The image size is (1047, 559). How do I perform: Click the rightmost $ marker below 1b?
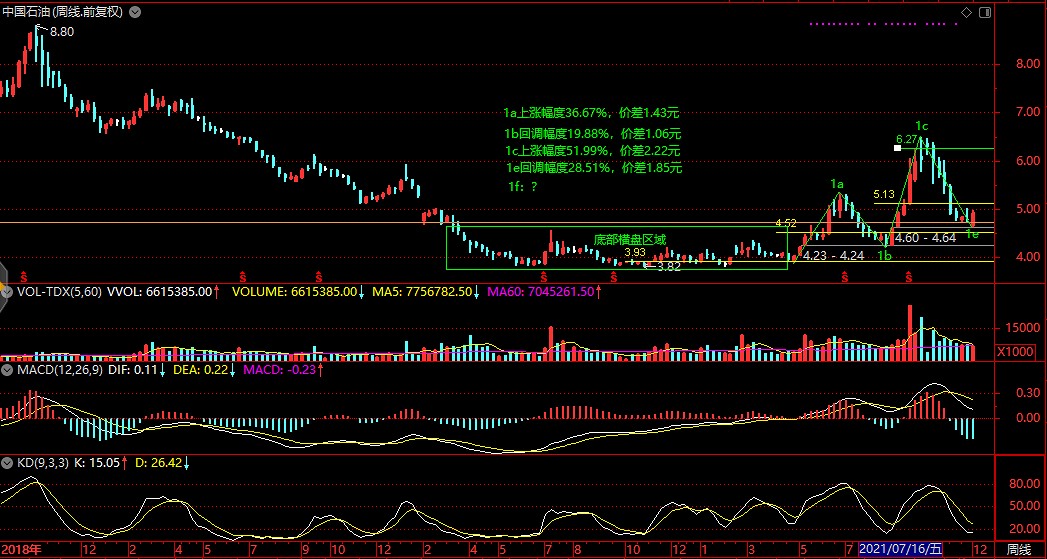pos(908,275)
